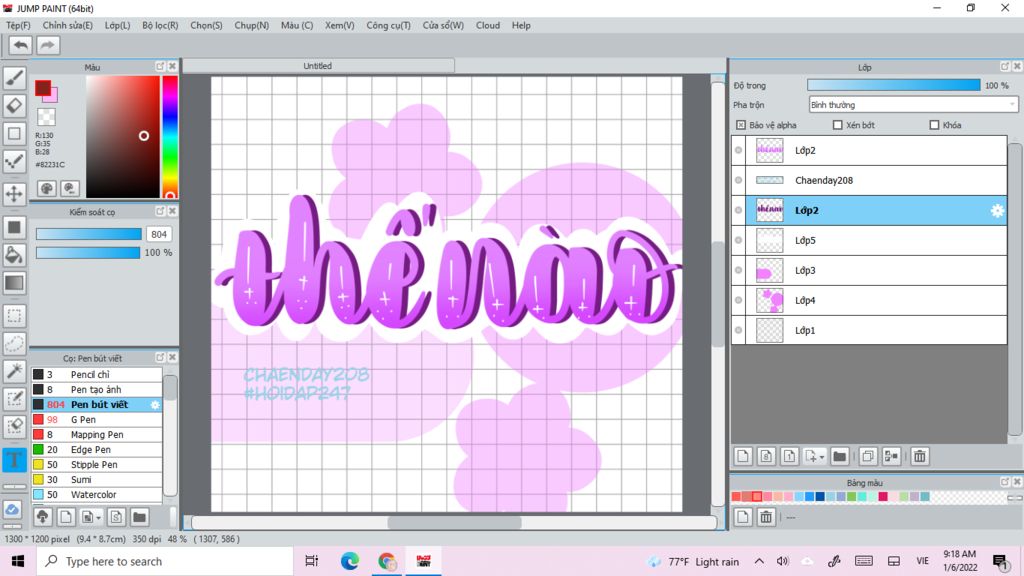This screenshot has width=1024, height=576.
Task: Select the Select Eraser tool
Action: 14,427
